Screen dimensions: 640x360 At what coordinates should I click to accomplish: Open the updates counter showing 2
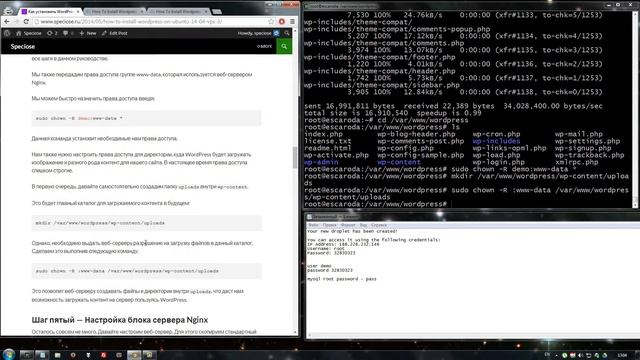pos(52,33)
